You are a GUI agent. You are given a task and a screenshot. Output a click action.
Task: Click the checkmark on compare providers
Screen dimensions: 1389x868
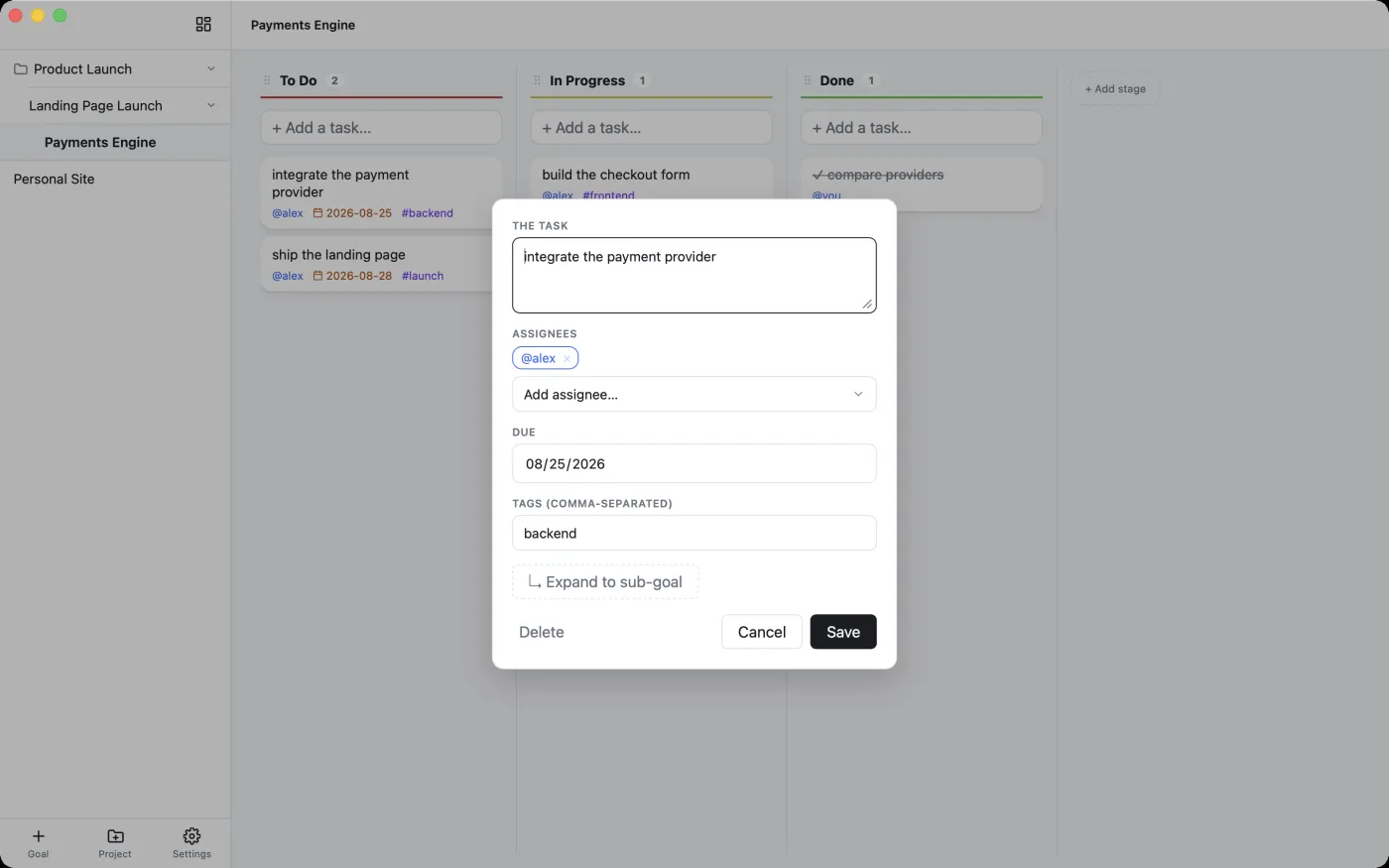pyautogui.click(x=818, y=175)
